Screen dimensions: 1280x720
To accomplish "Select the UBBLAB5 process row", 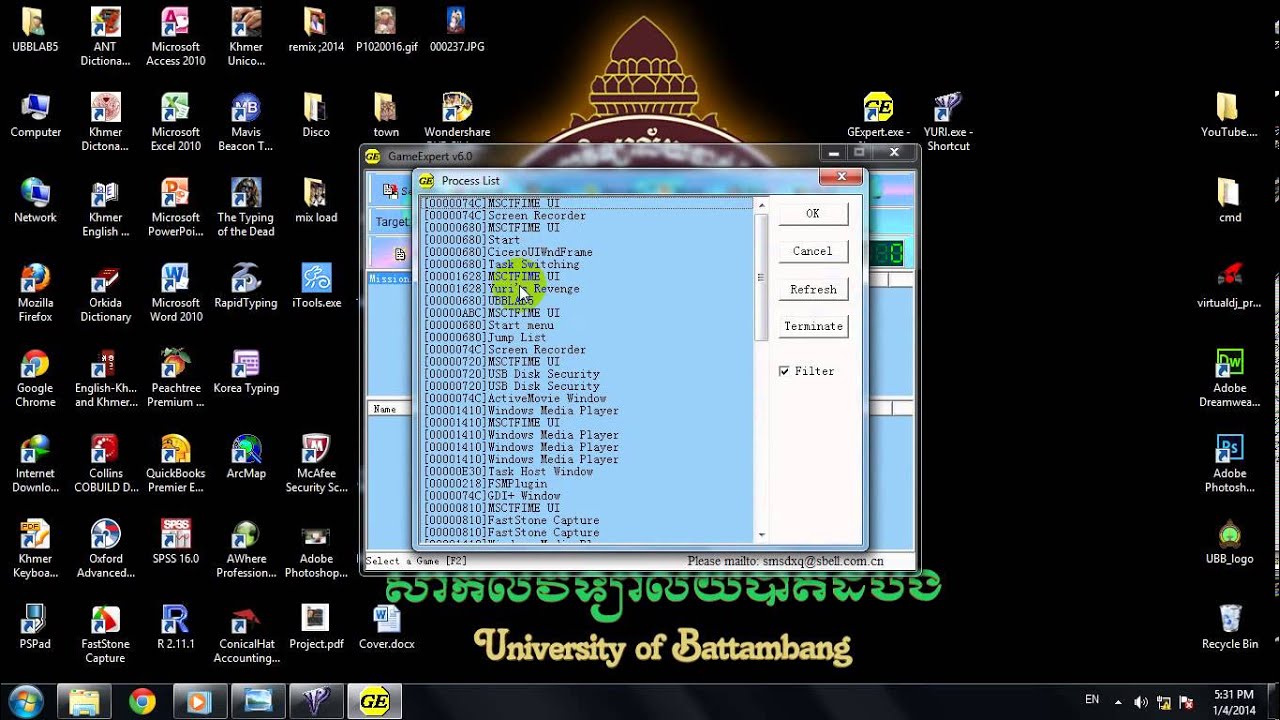I will point(587,301).
